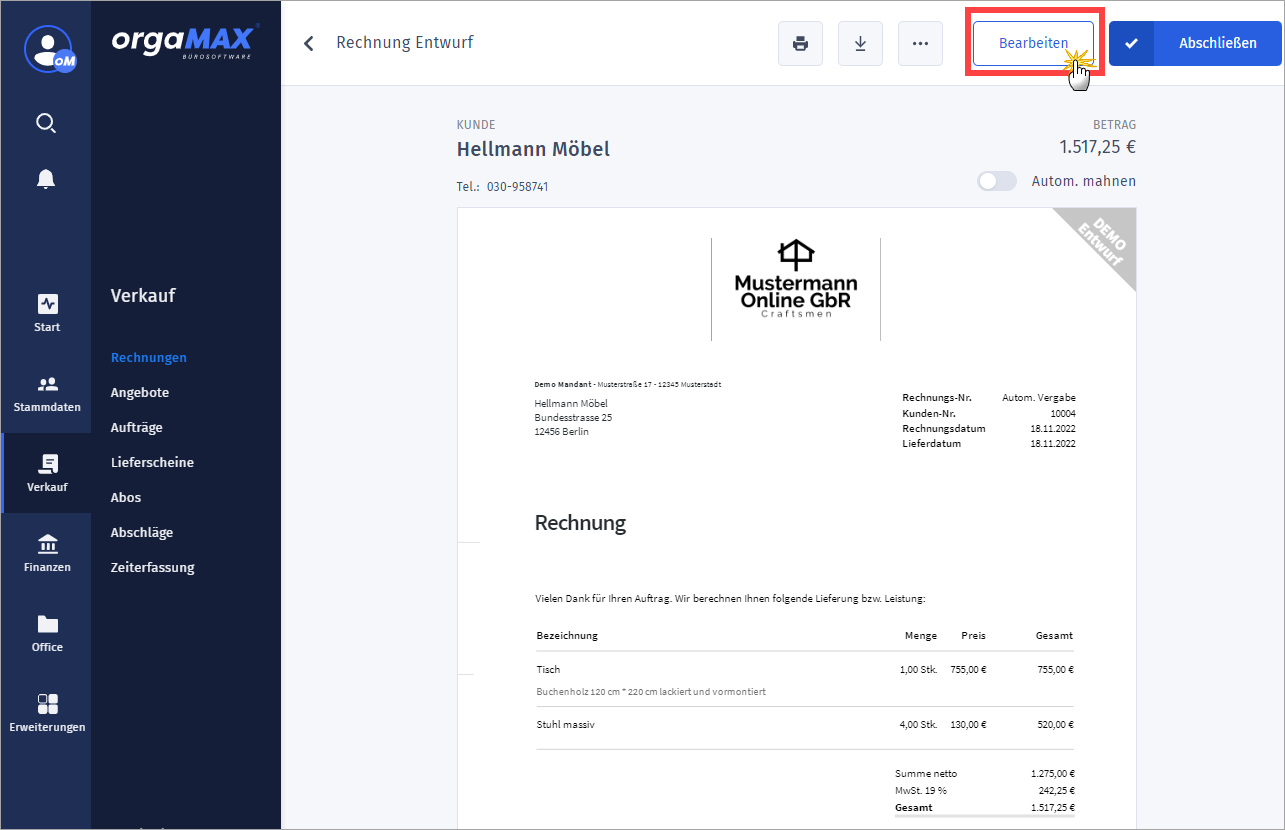Click the Bearbeiten button
The image size is (1285, 830).
coord(1033,44)
